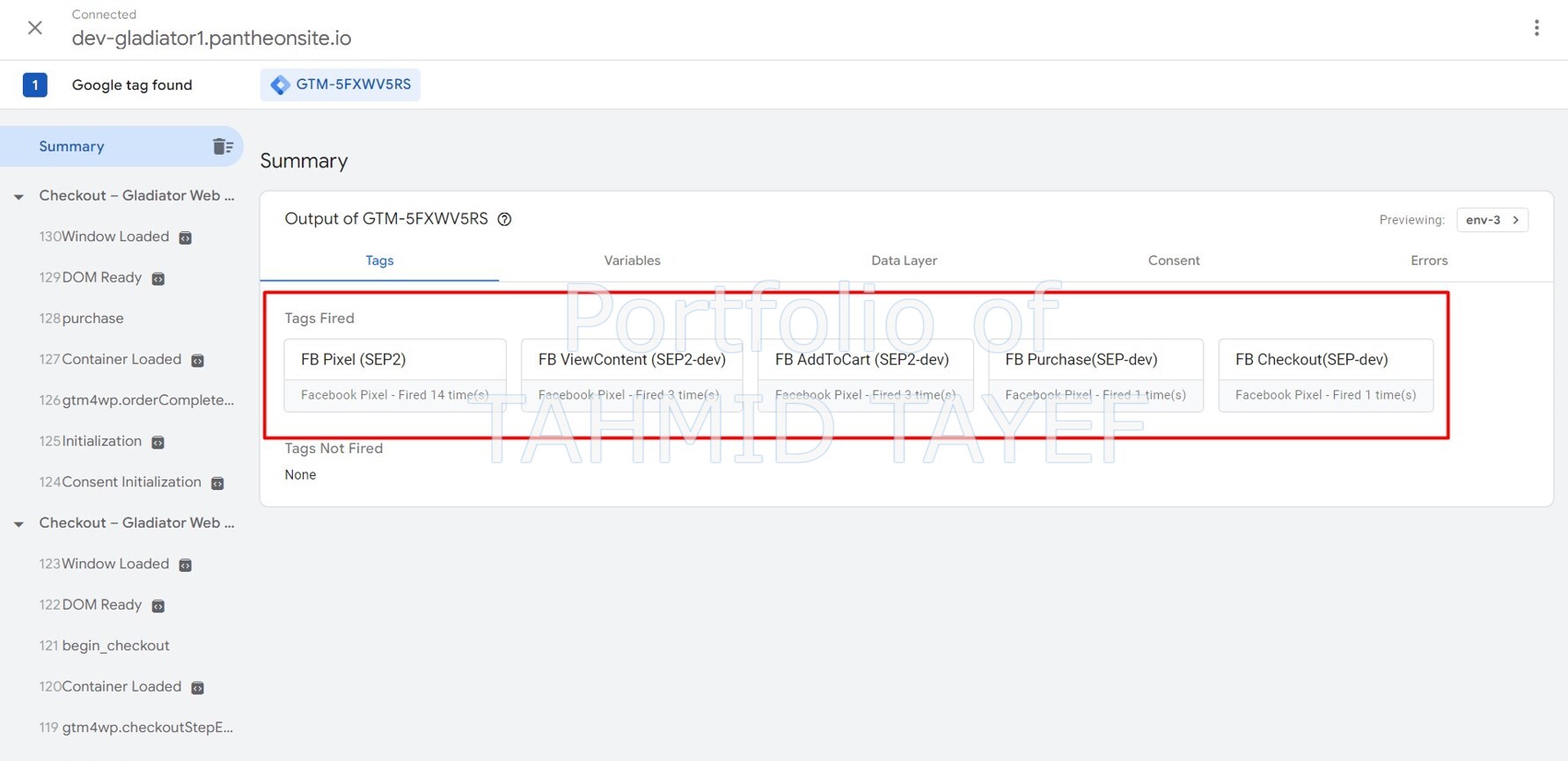Viewport: 1568px width, 761px height.
Task: Click the GTM-5FXWV5RS container chip
Action: coord(341,84)
